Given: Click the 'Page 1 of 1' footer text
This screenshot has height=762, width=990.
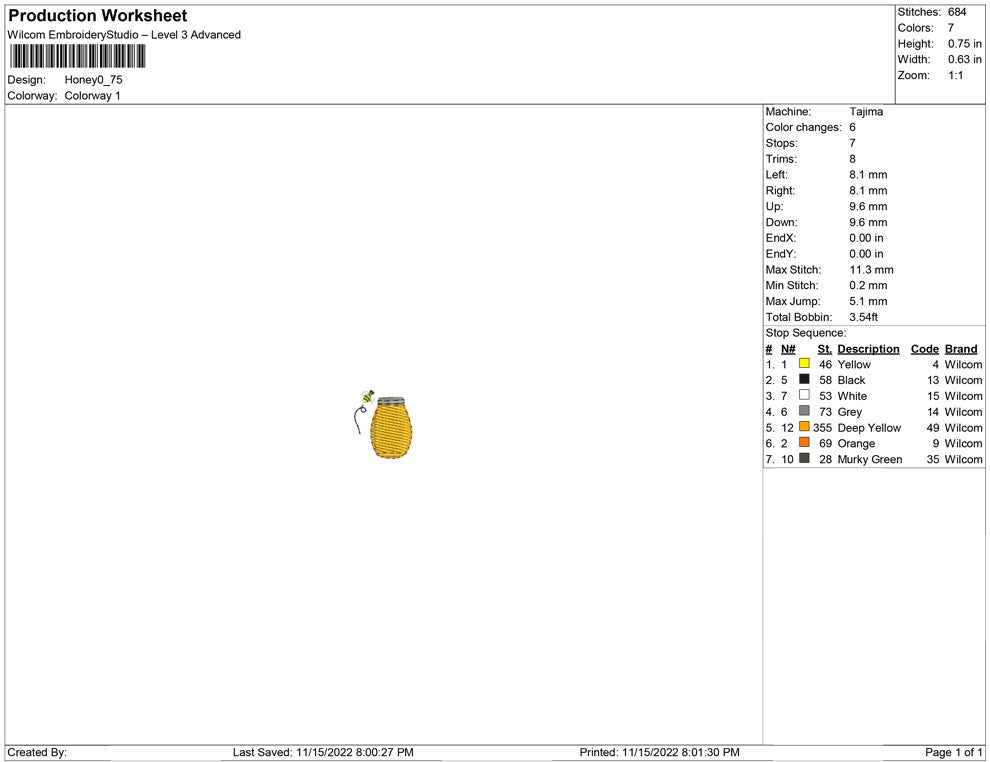Looking at the screenshot, I should click(953, 752).
